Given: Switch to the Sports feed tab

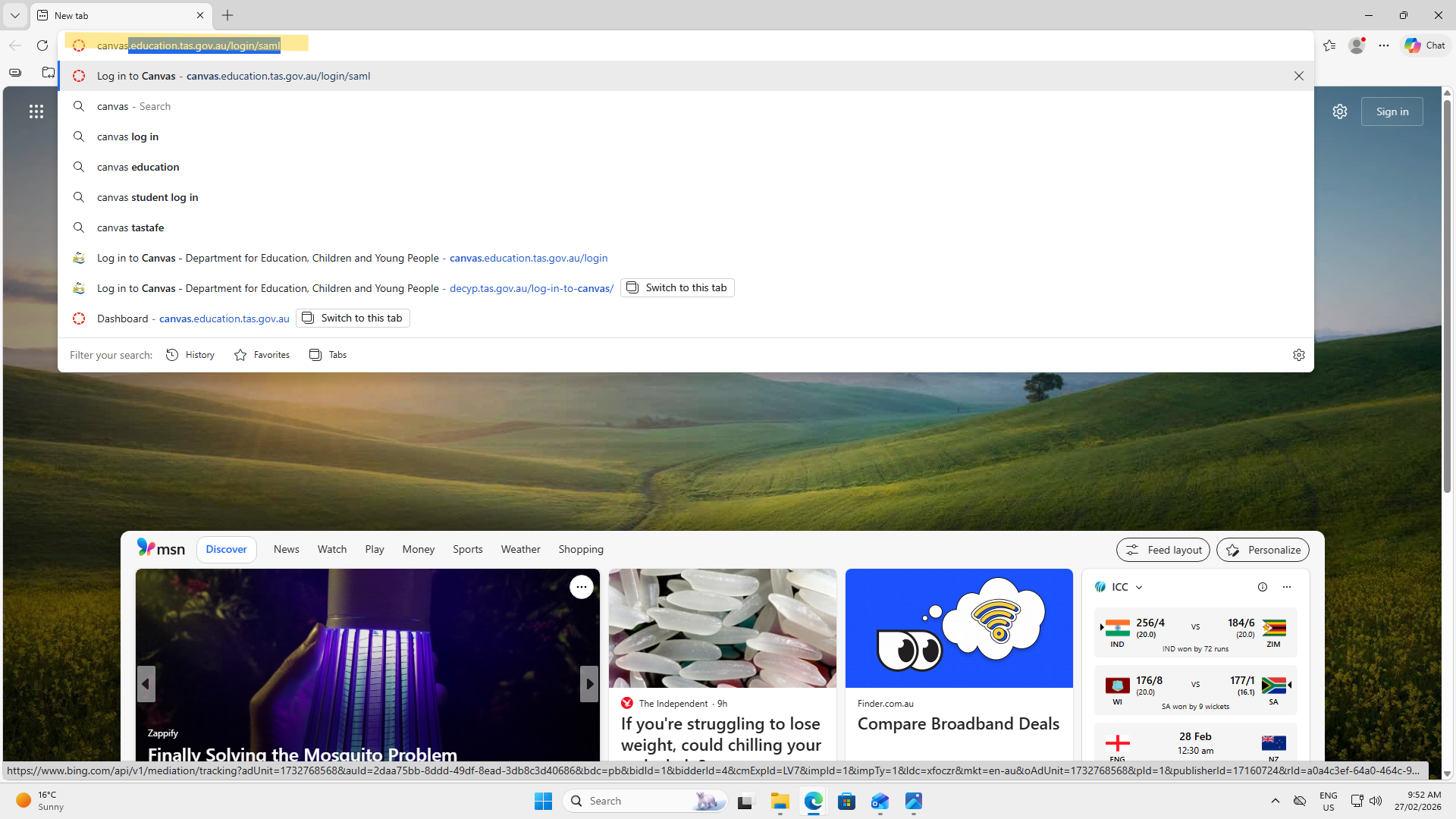Looking at the screenshot, I should pyautogui.click(x=467, y=549).
